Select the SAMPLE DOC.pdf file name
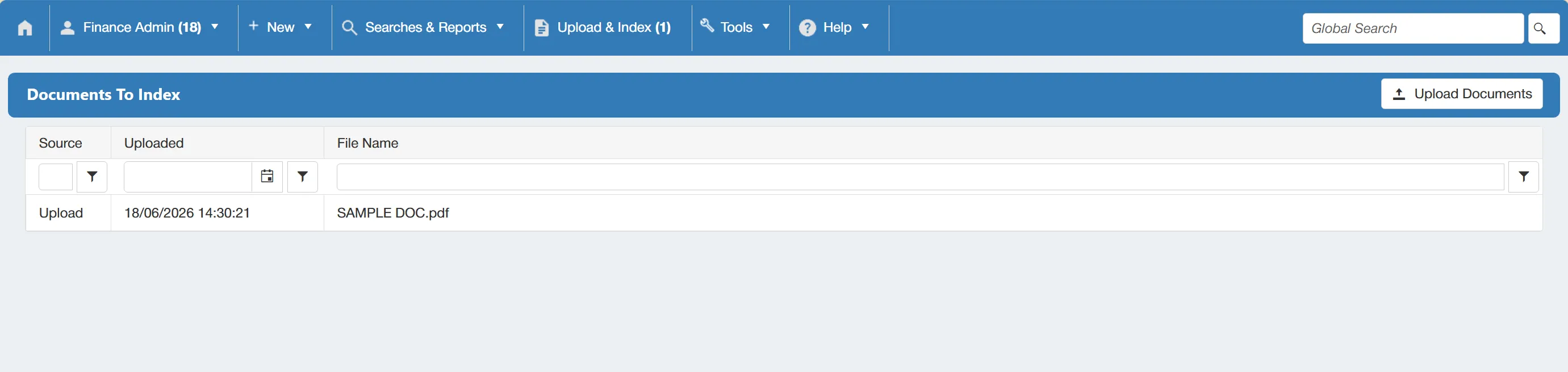Viewport: 1568px width, 372px height. click(x=392, y=213)
